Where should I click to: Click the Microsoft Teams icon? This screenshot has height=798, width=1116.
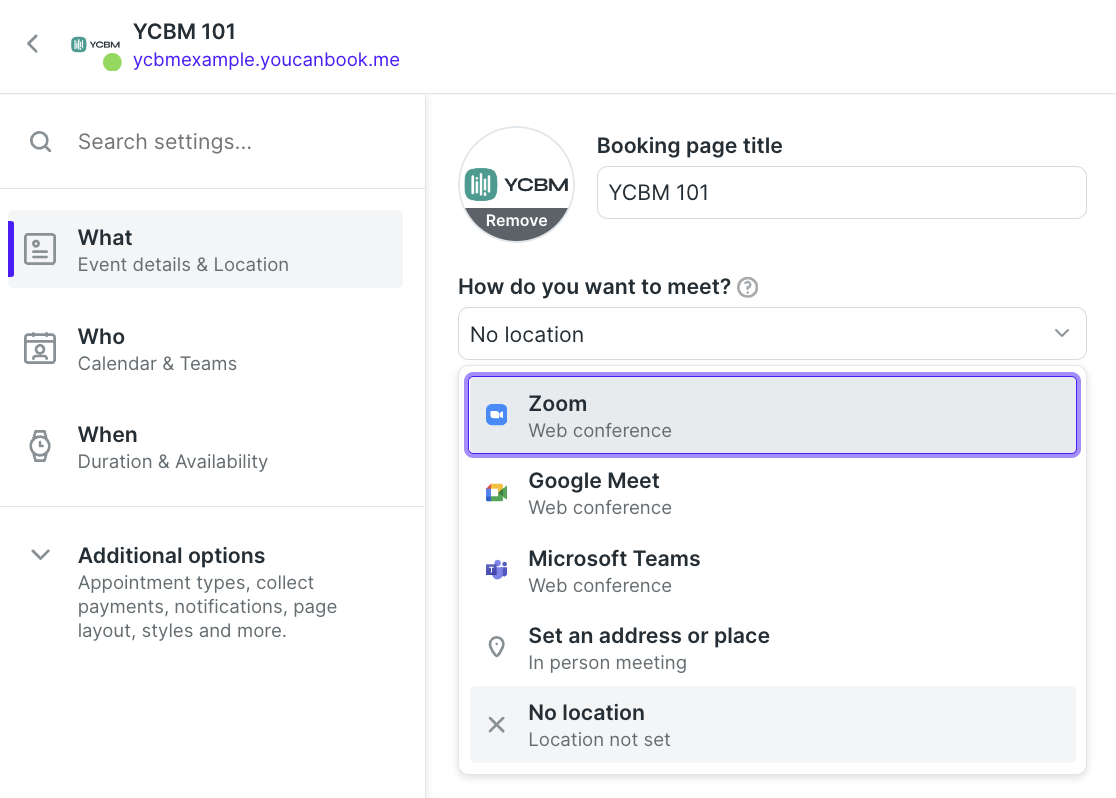497,569
